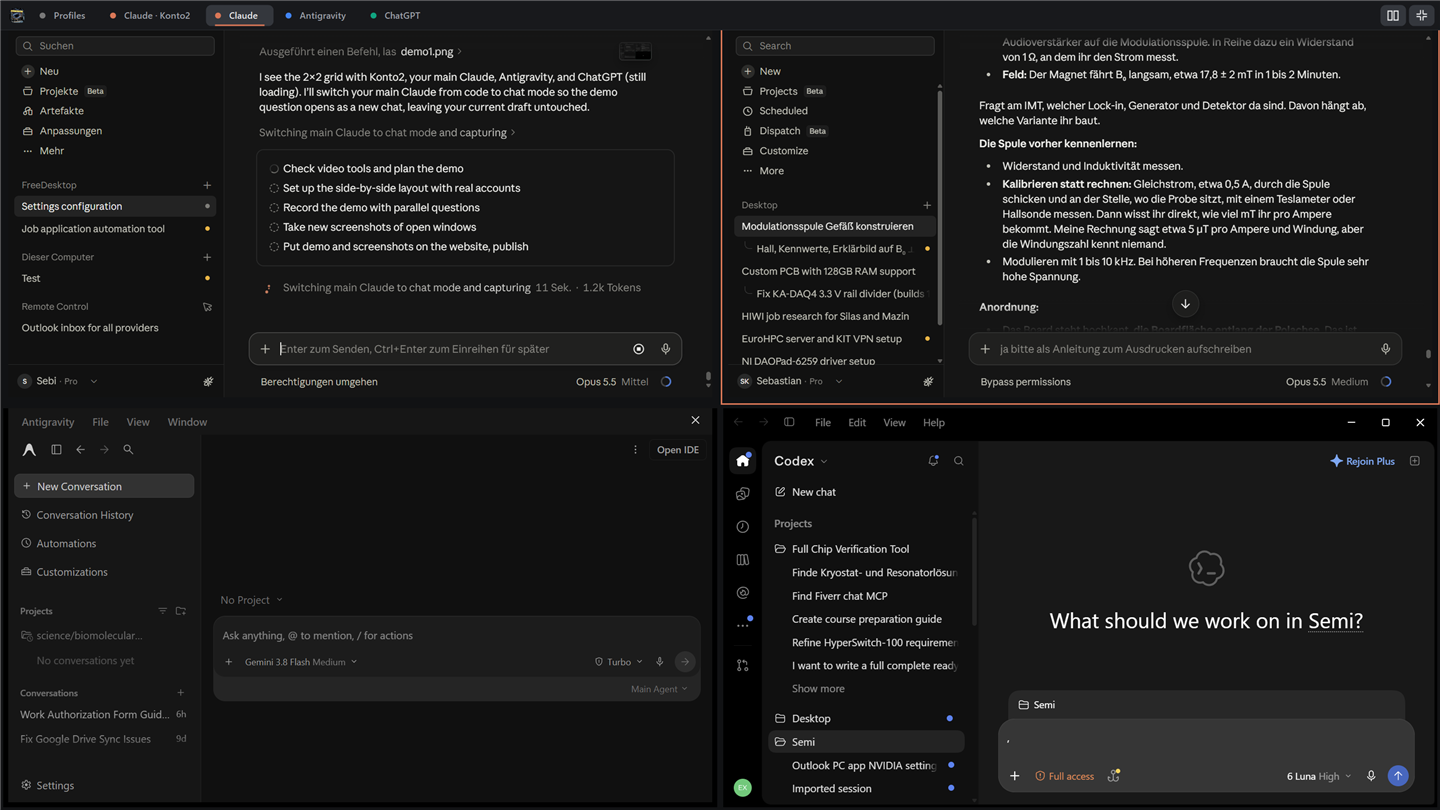Click the stop icon beside the German Claude message field
Viewport: 1440px width, 810px height.
point(639,349)
